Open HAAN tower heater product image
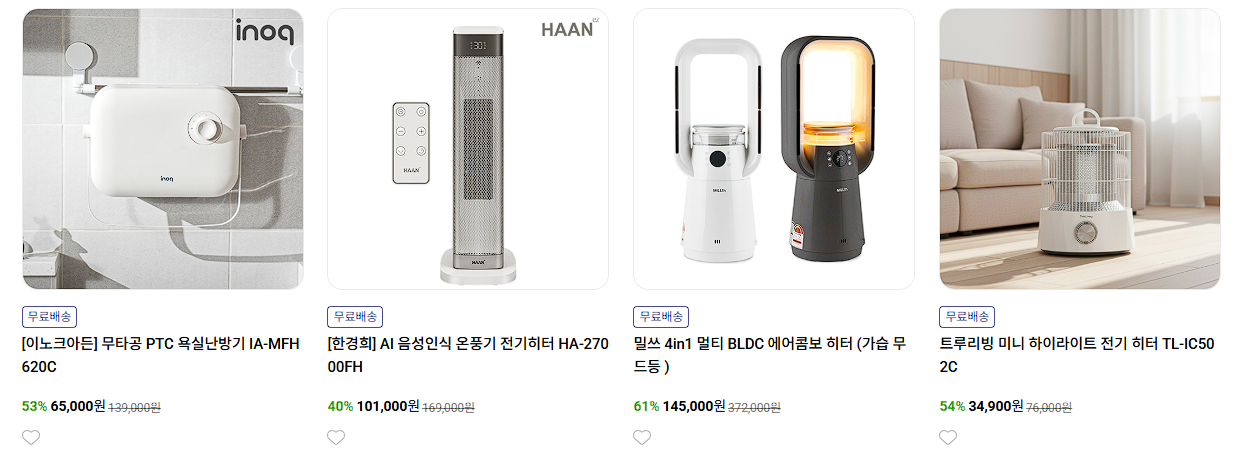This screenshot has height=453, width=1241. 468,149
